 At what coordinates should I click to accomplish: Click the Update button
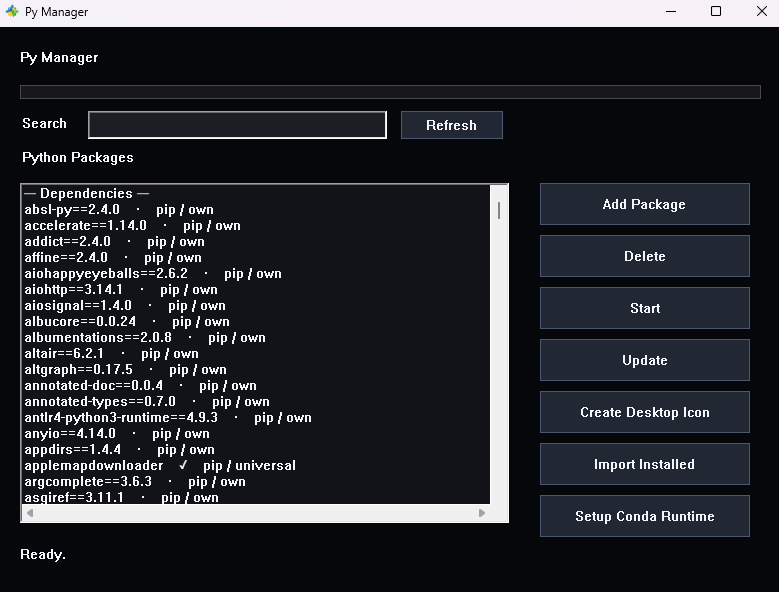644,360
